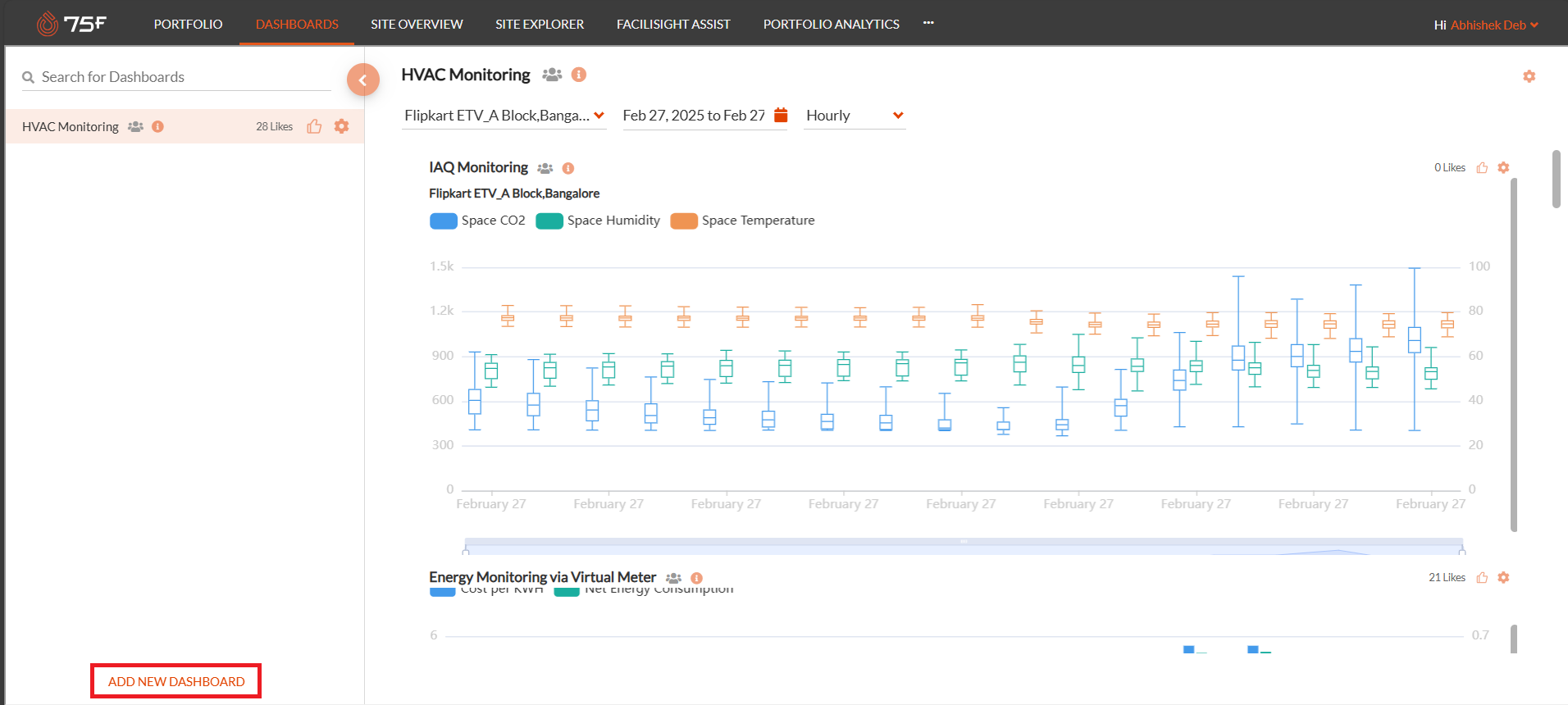1568x705 pixels.
Task: Click info icon in sidebar HVAC Monitoring row
Action: [157, 126]
